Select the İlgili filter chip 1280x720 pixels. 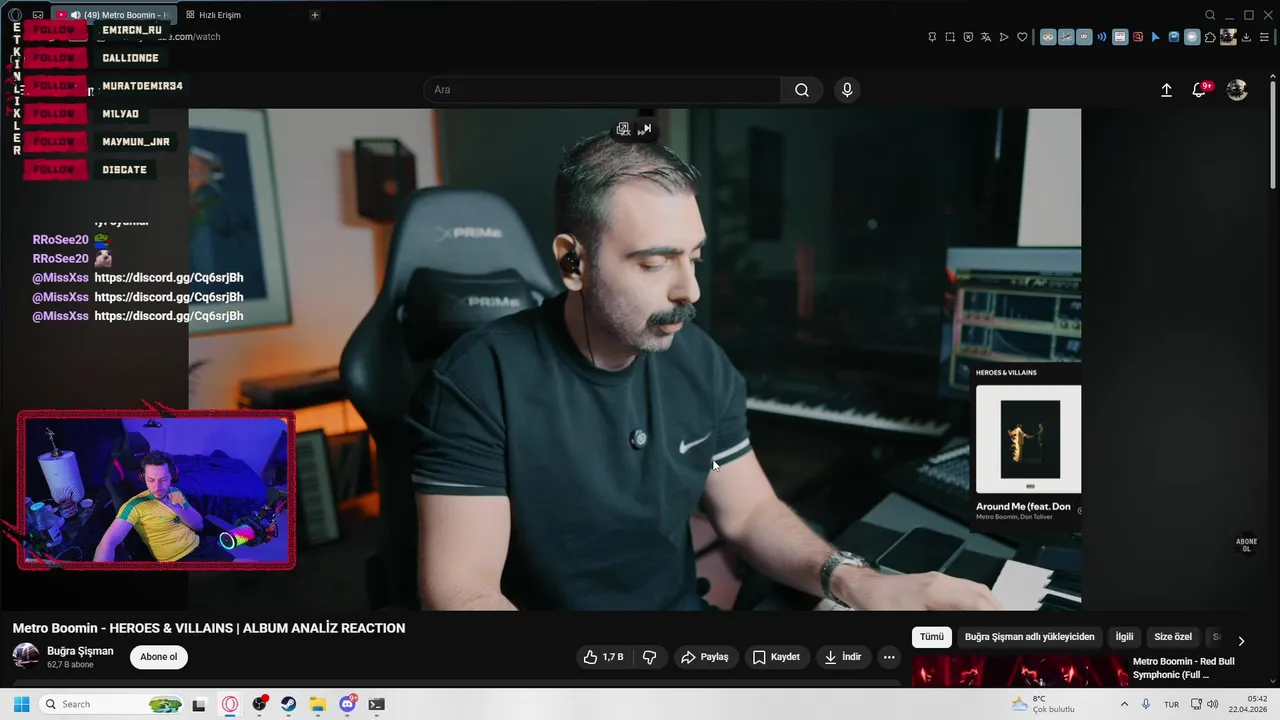(1125, 637)
